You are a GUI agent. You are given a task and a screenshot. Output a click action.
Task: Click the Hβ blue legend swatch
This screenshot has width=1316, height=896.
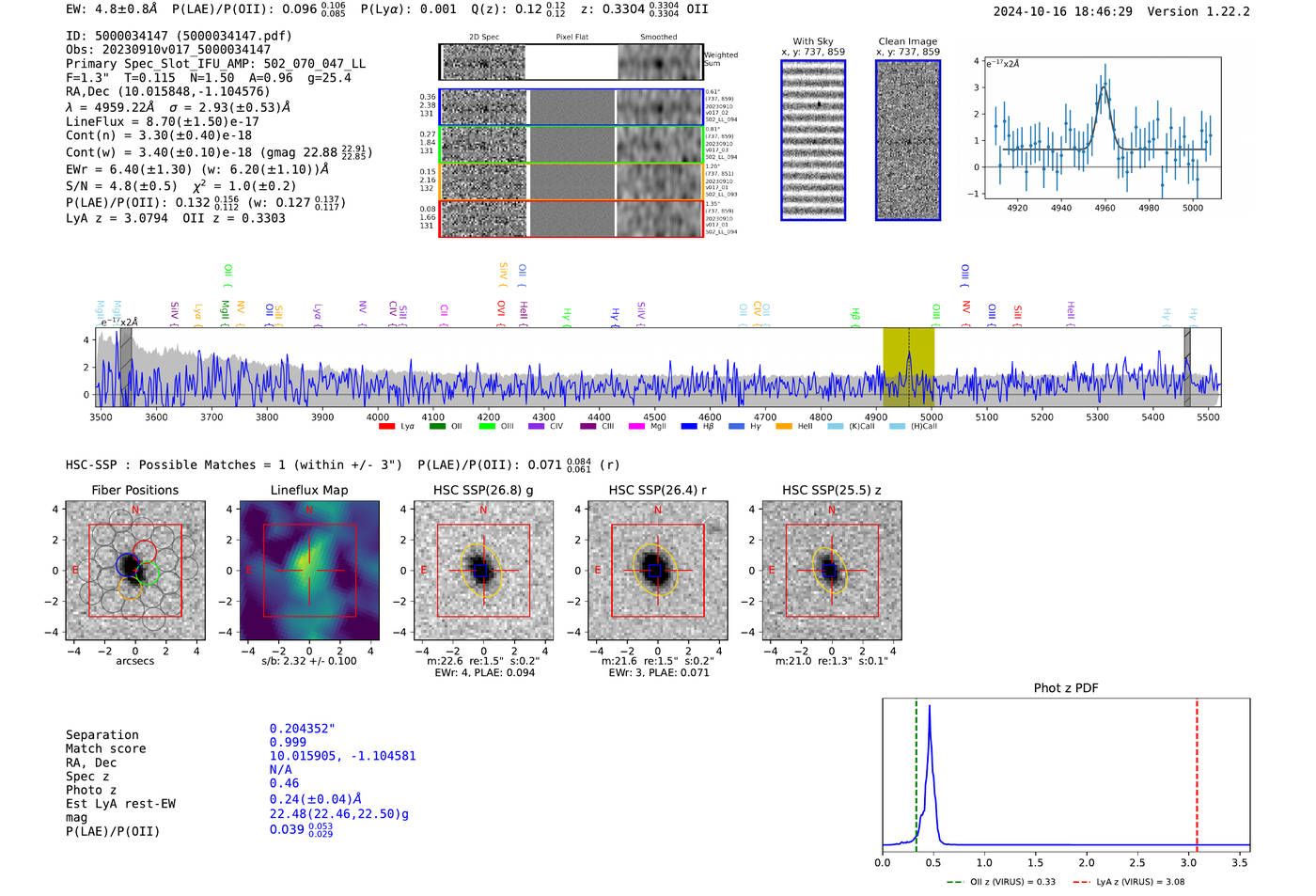(689, 427)
